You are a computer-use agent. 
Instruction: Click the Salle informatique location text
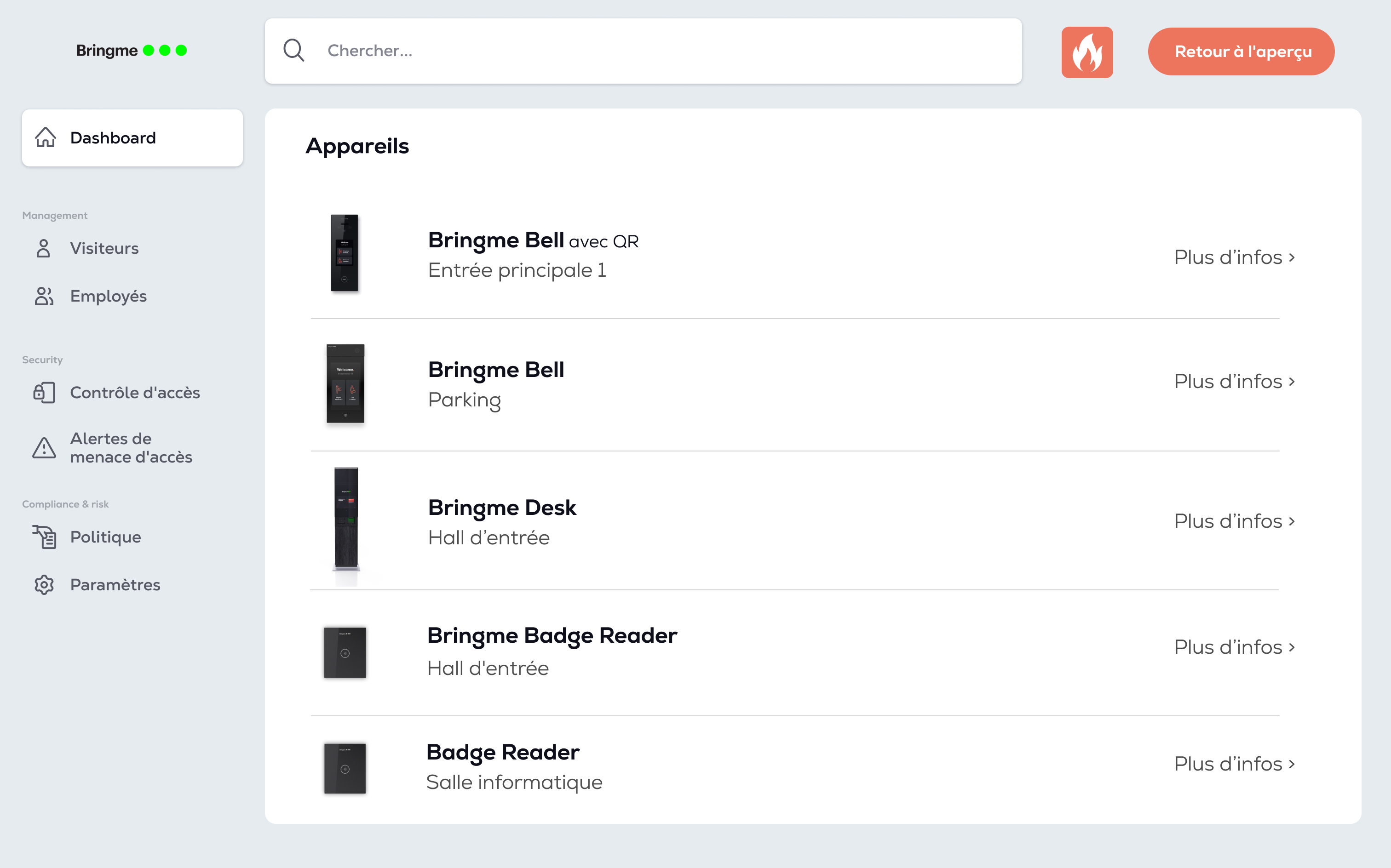514,782
